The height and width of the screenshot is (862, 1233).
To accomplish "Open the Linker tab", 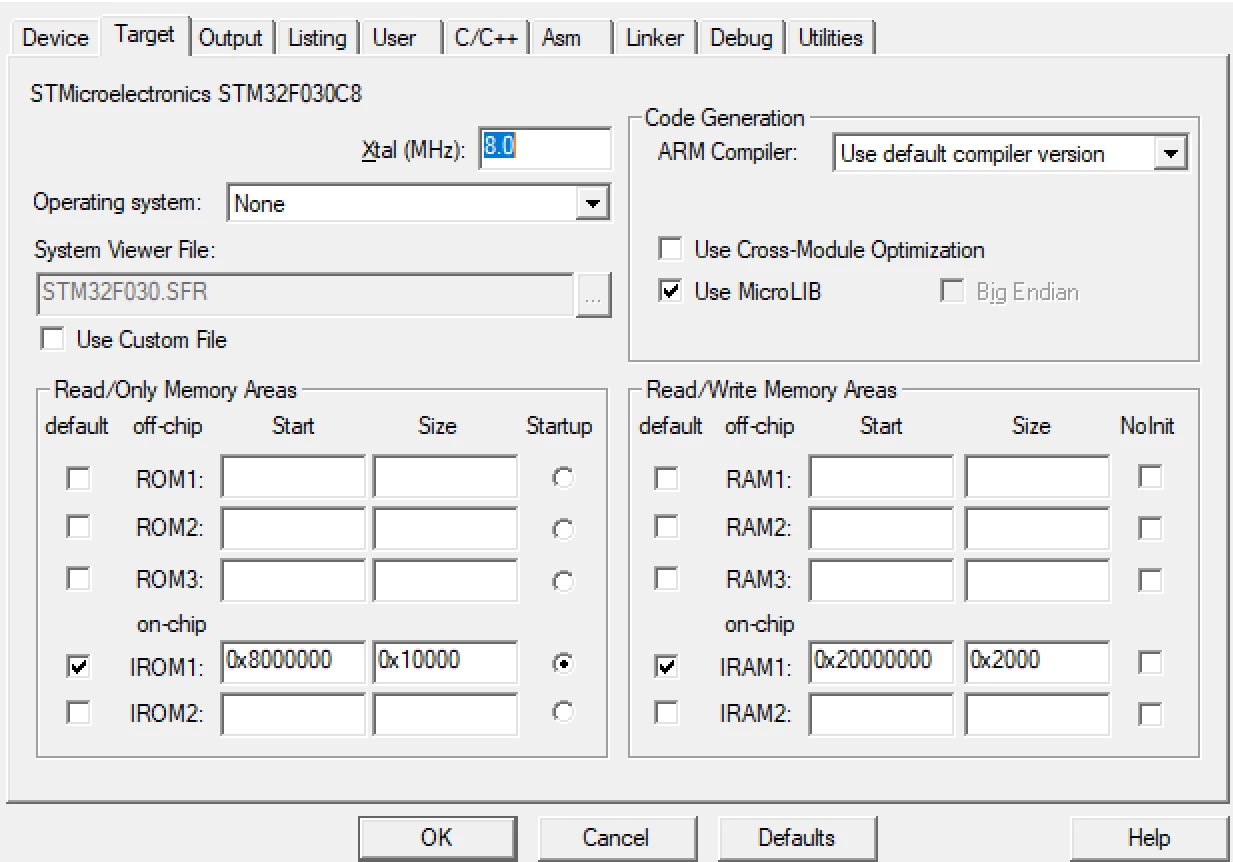I will coord(654,38).
